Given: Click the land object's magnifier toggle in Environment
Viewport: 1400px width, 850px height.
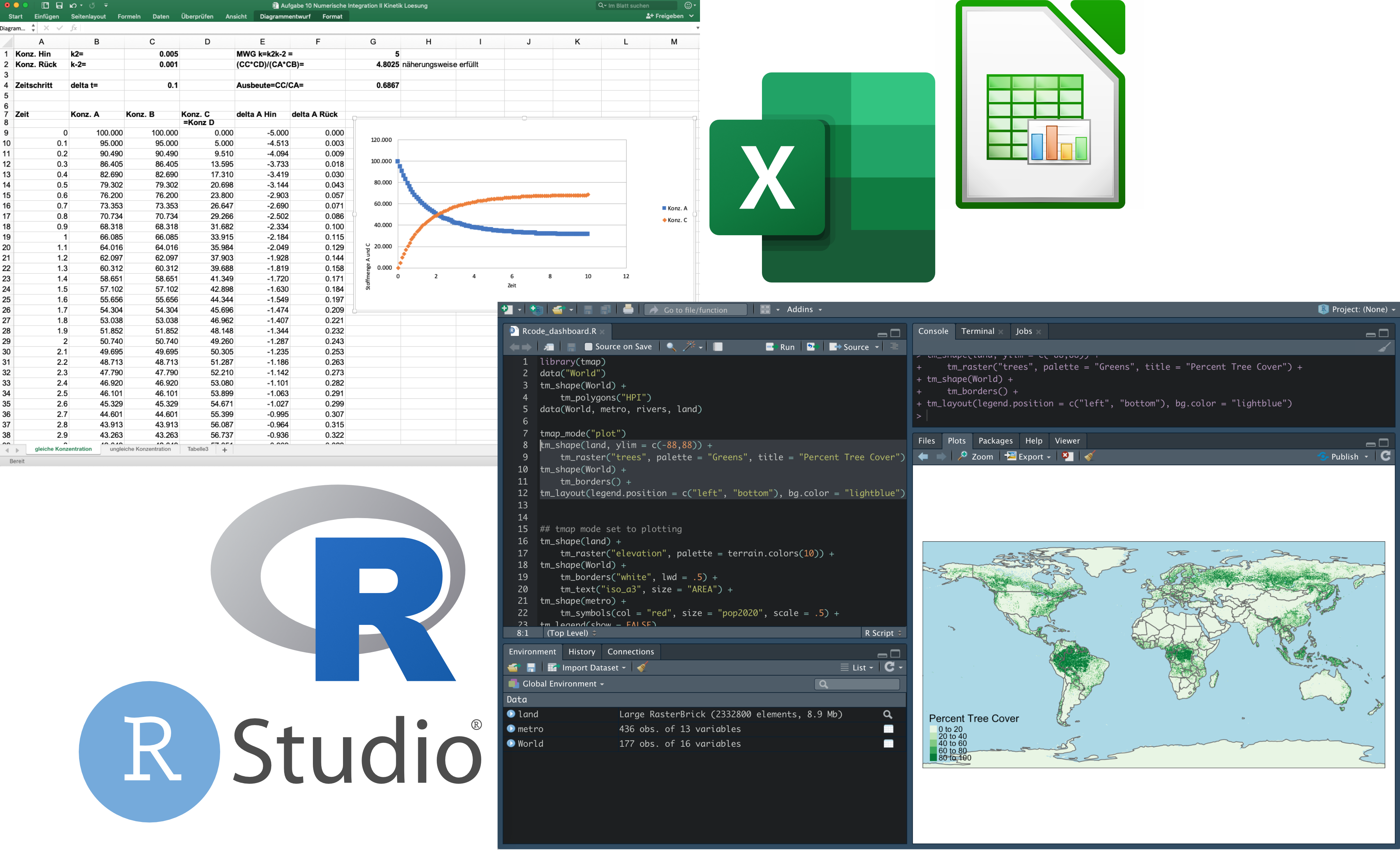Looking at the screenshot, I should [x=888, y=714].
